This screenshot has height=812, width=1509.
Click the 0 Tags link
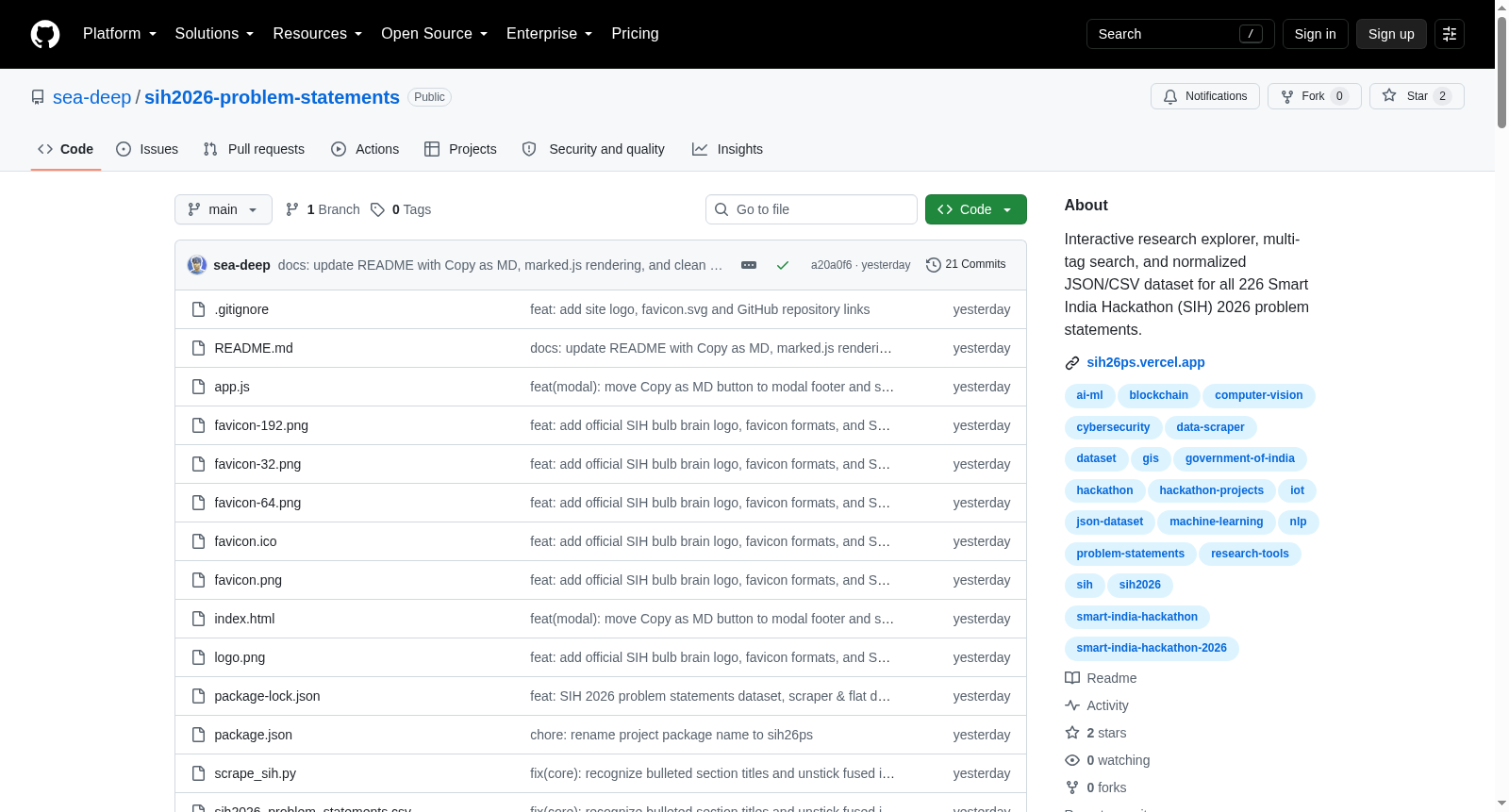401,209
